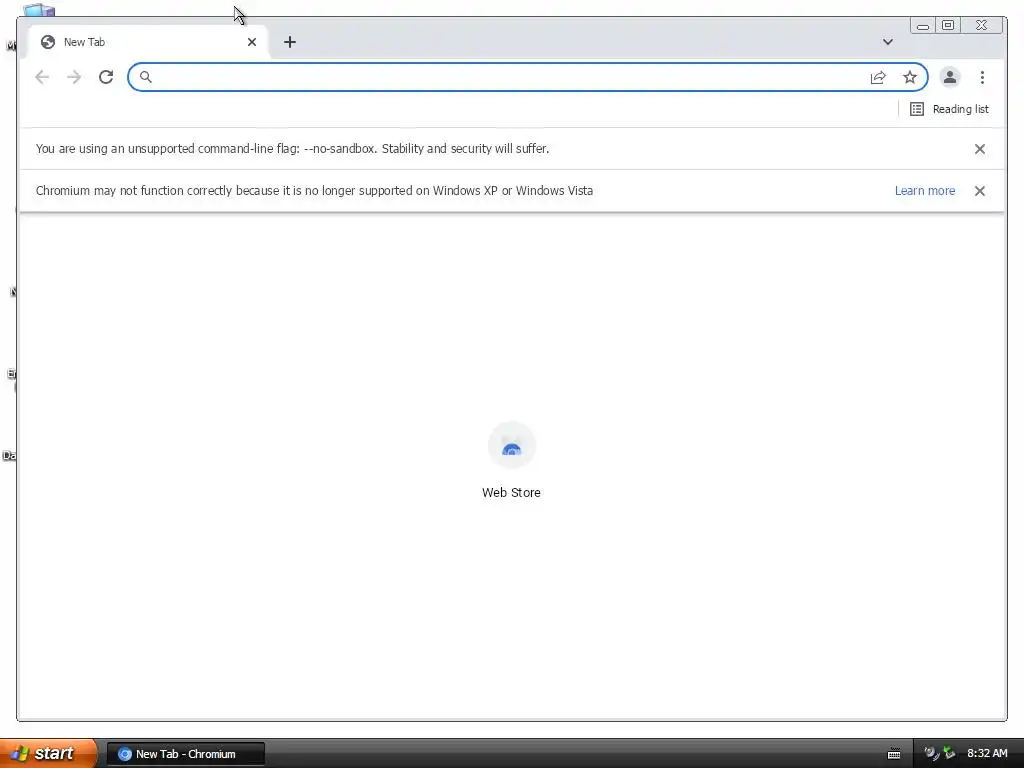Click the 8:32 AM system clock
The image size is (1024, 768).
[x=987, y=754]
